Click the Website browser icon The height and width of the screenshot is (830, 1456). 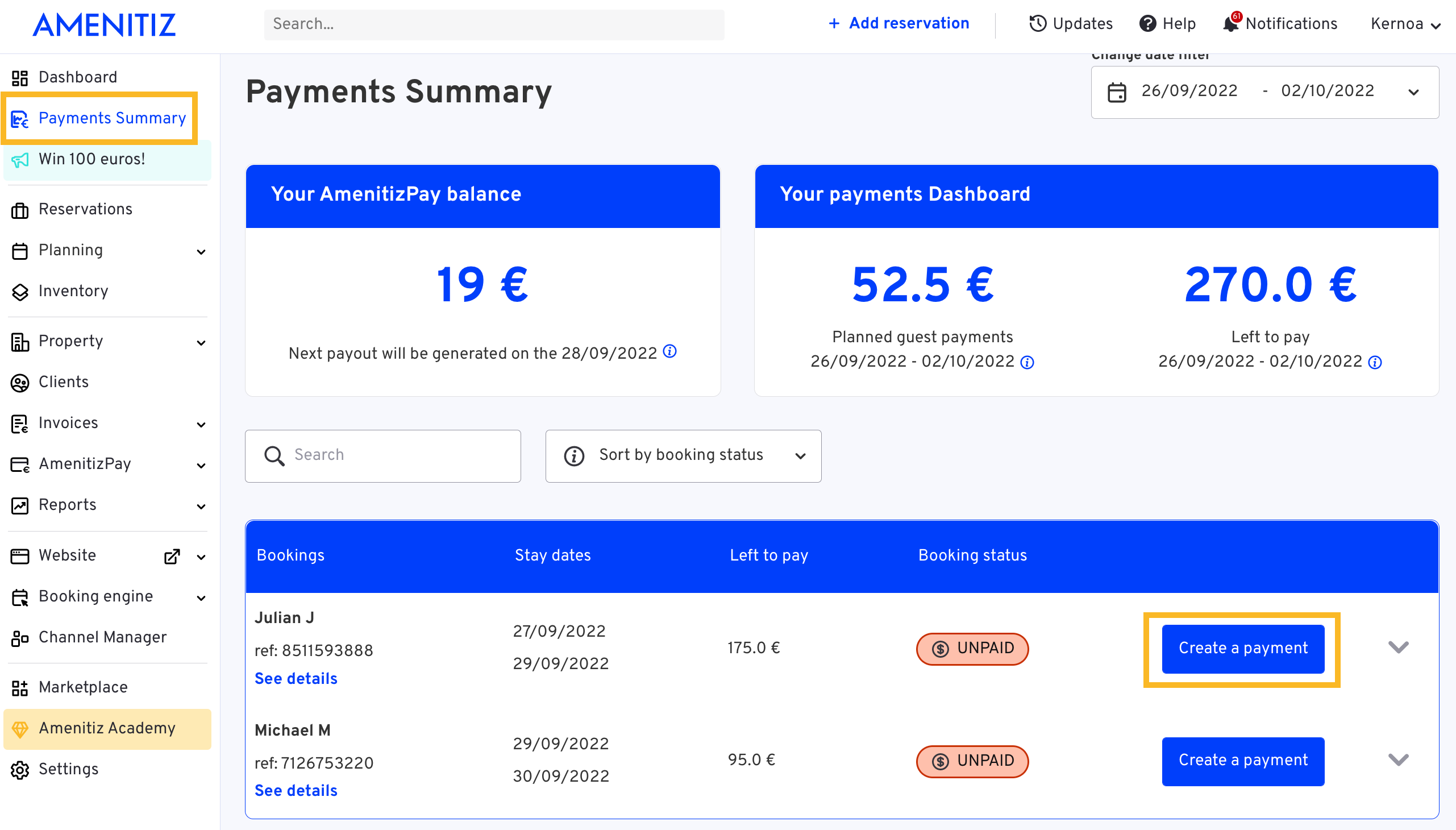20,557
